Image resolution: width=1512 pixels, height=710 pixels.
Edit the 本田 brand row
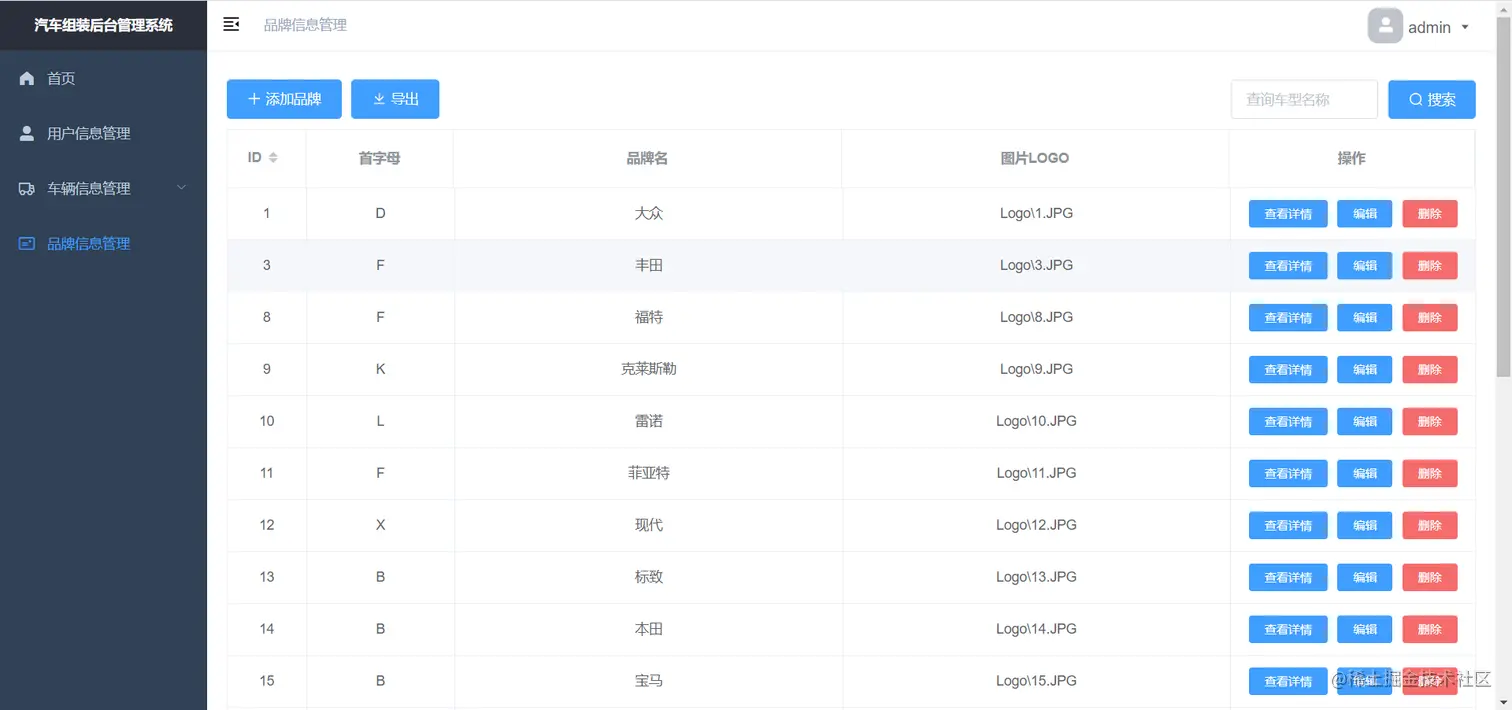1364,630
